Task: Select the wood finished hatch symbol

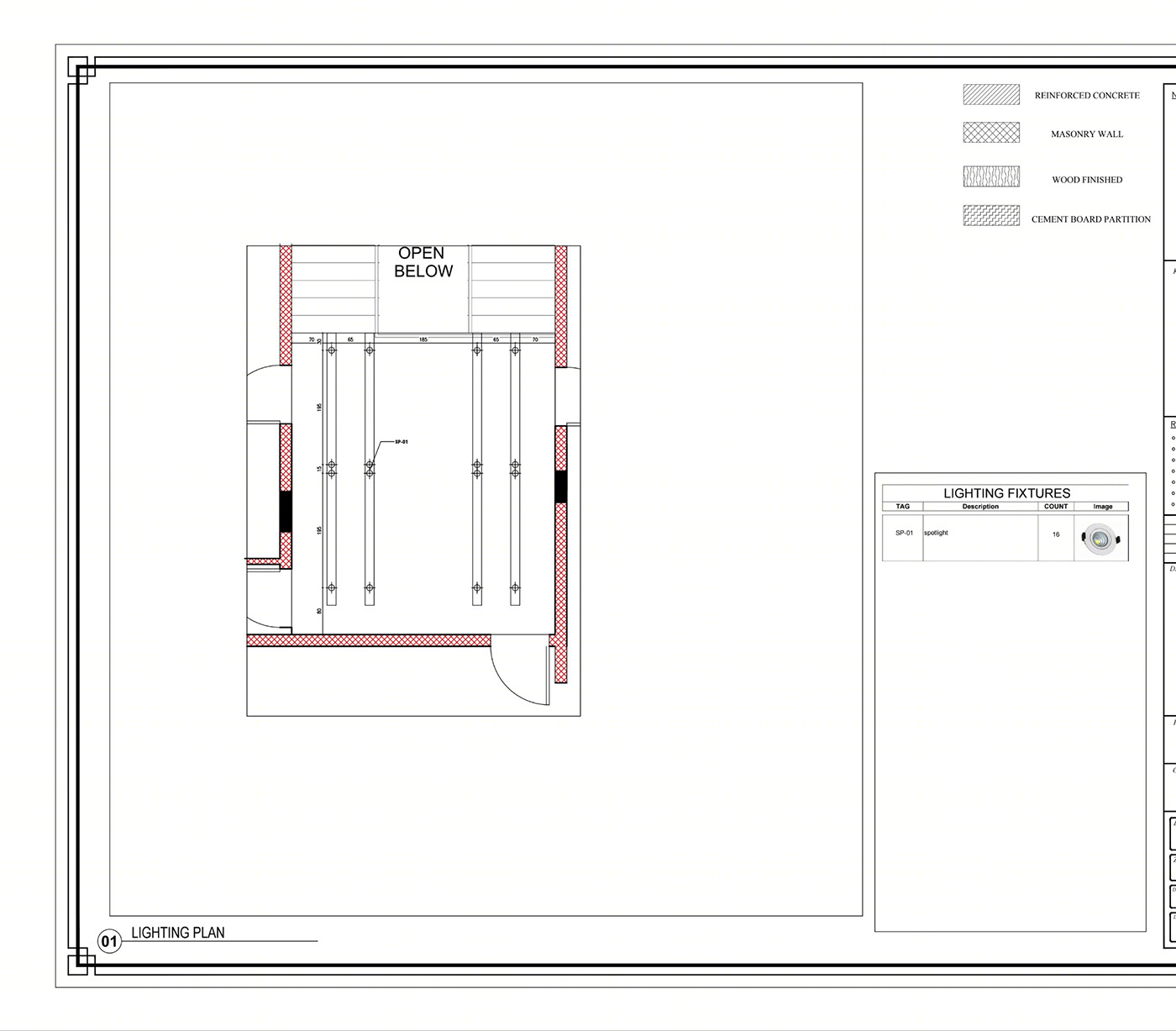Action: pyautogui.click(x=990, y=178)
